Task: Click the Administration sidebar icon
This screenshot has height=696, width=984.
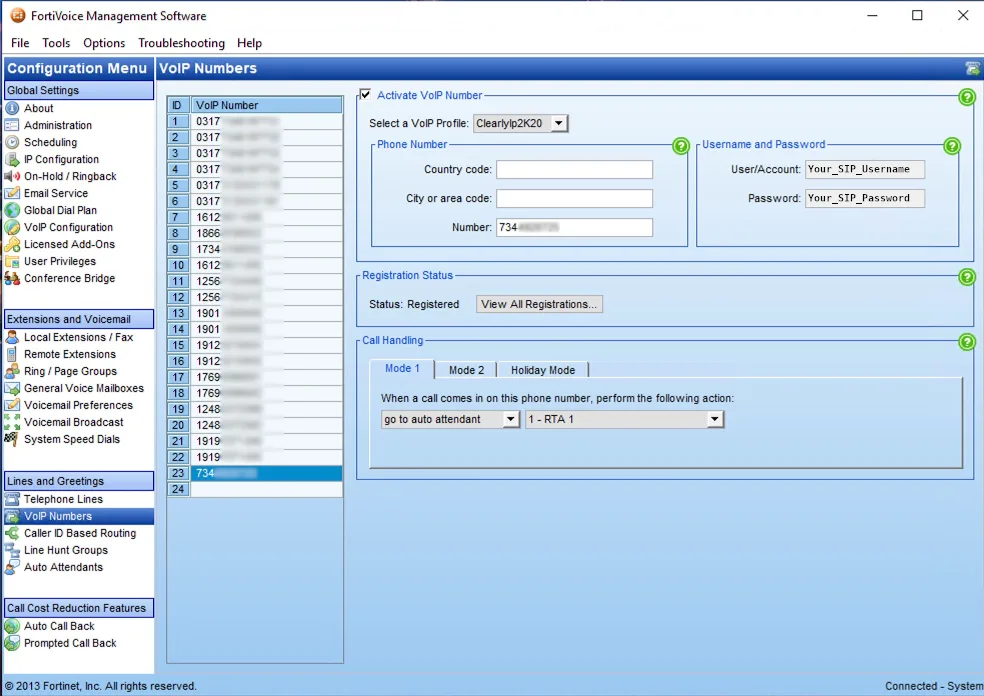Action: click(12, 125)
